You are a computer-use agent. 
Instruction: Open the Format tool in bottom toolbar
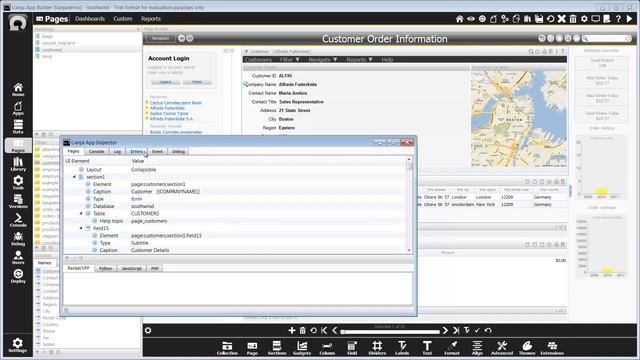click(452, 348)
